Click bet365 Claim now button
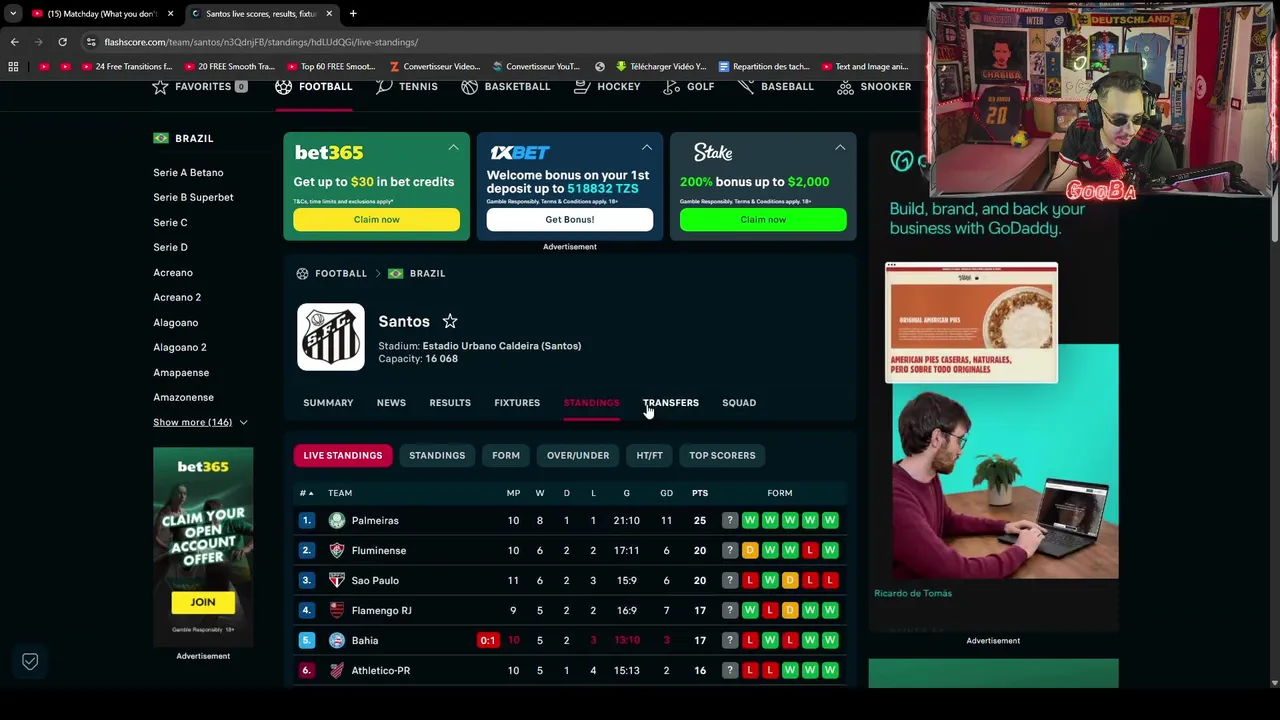 click(x=376, y=220)
